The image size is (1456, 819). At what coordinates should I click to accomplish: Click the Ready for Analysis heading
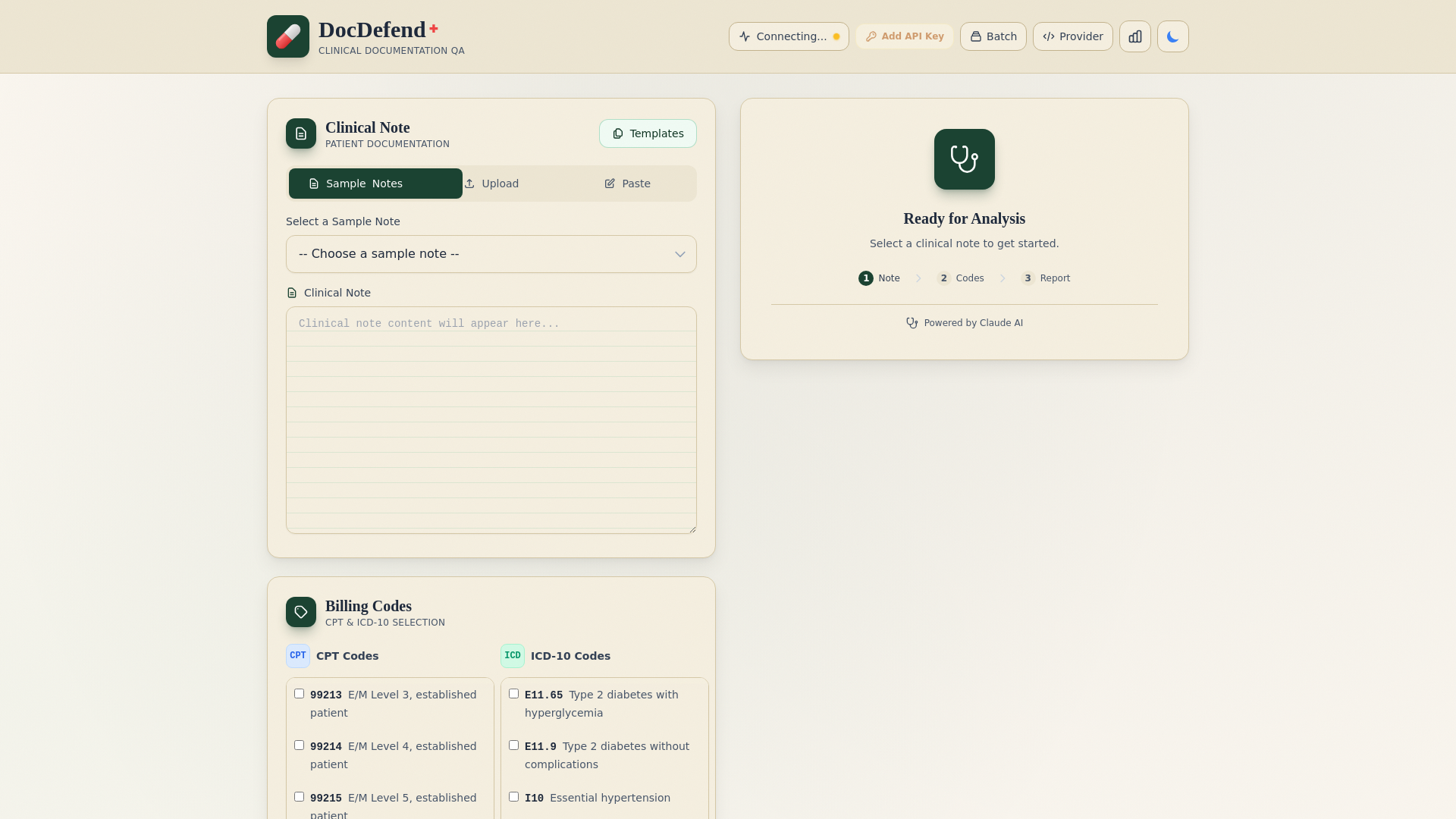click(965, 218)
